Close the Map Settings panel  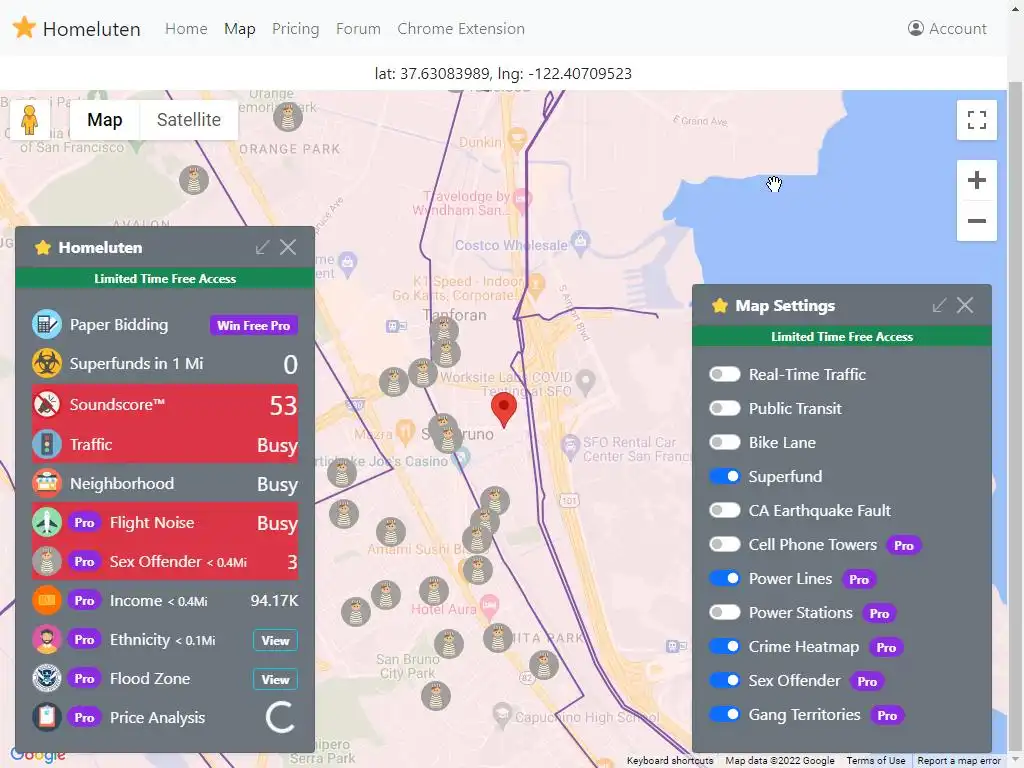(965, 306)
